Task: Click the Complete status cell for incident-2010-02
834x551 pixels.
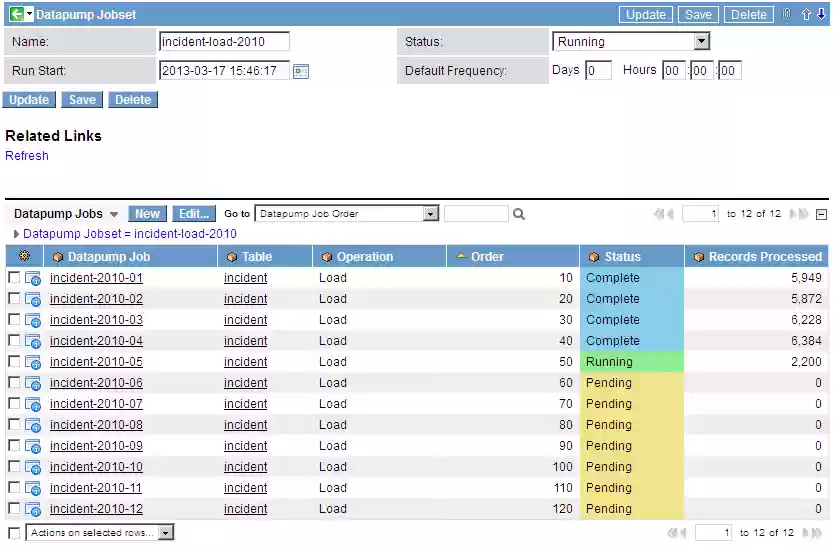Action: point(632,299)
